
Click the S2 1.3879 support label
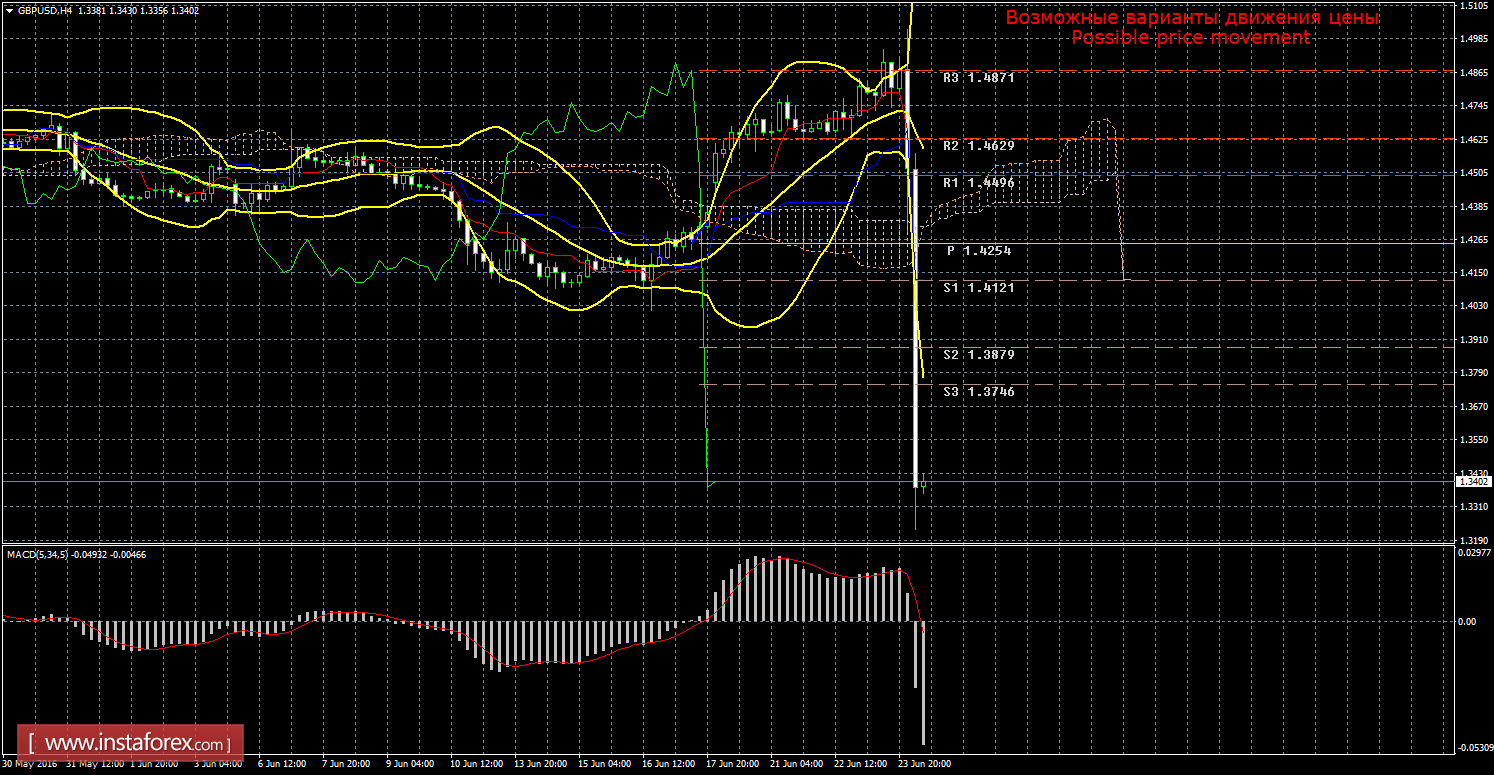[979, 355]
